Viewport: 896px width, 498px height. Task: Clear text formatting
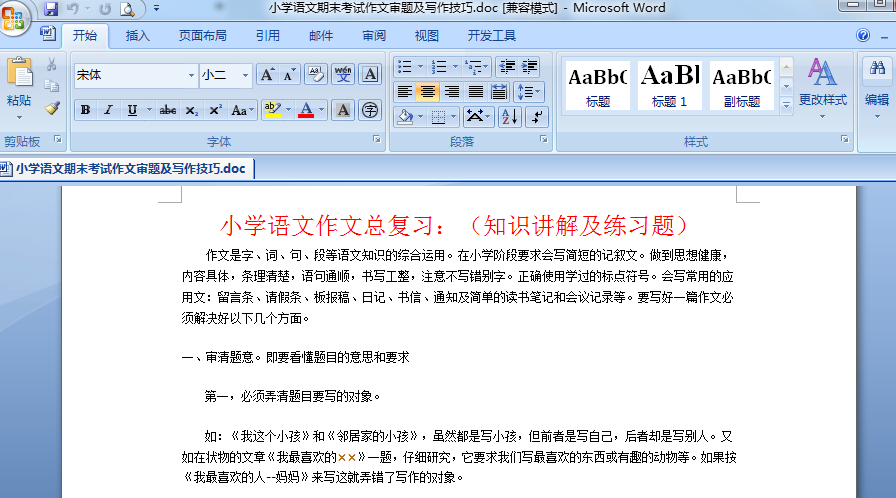pos(315,75)
